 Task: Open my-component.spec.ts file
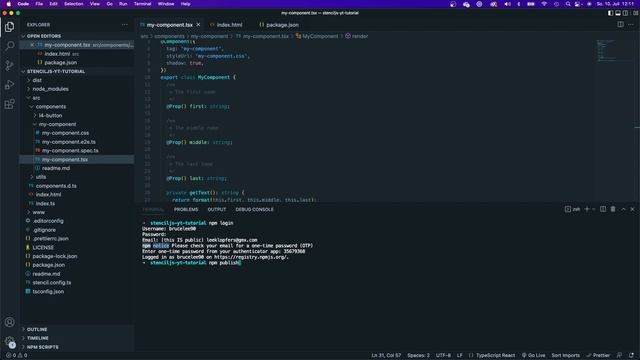[70, 151]
